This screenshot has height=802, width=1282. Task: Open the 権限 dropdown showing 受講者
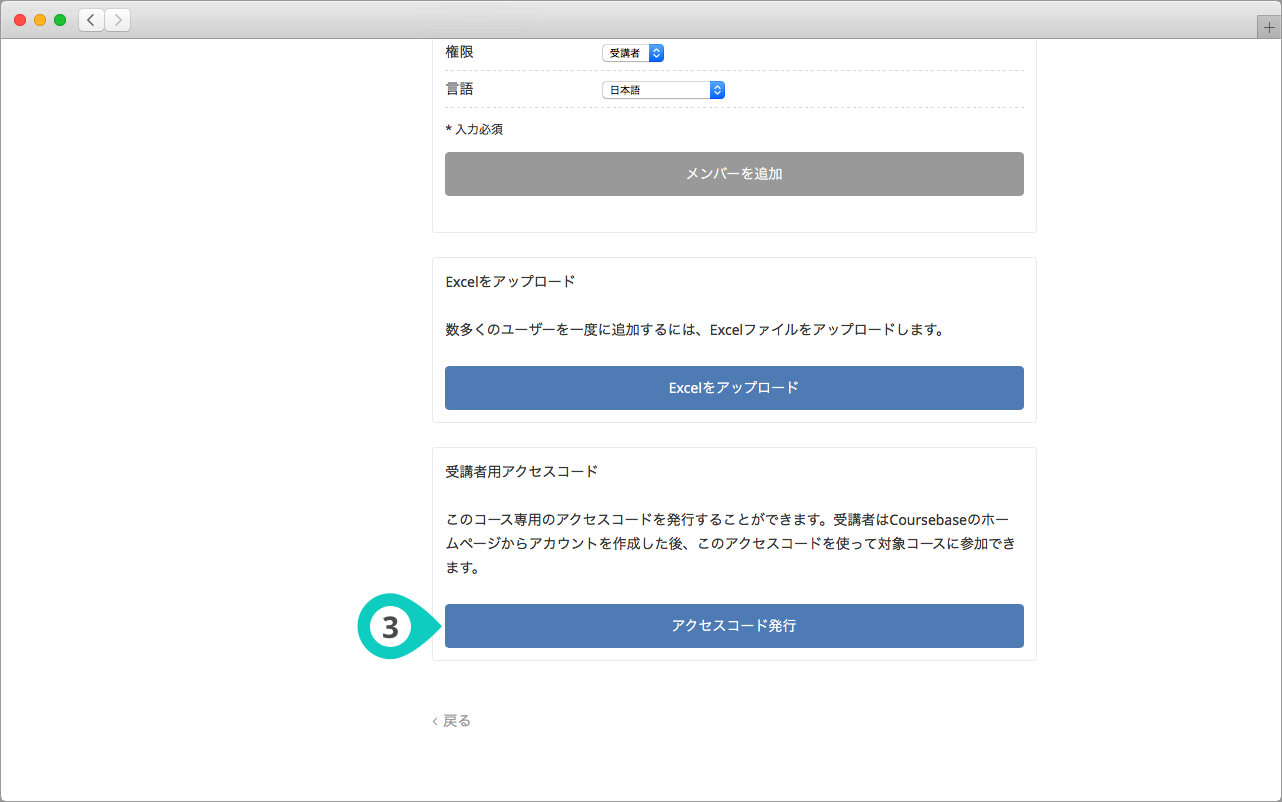coord(632,53)
